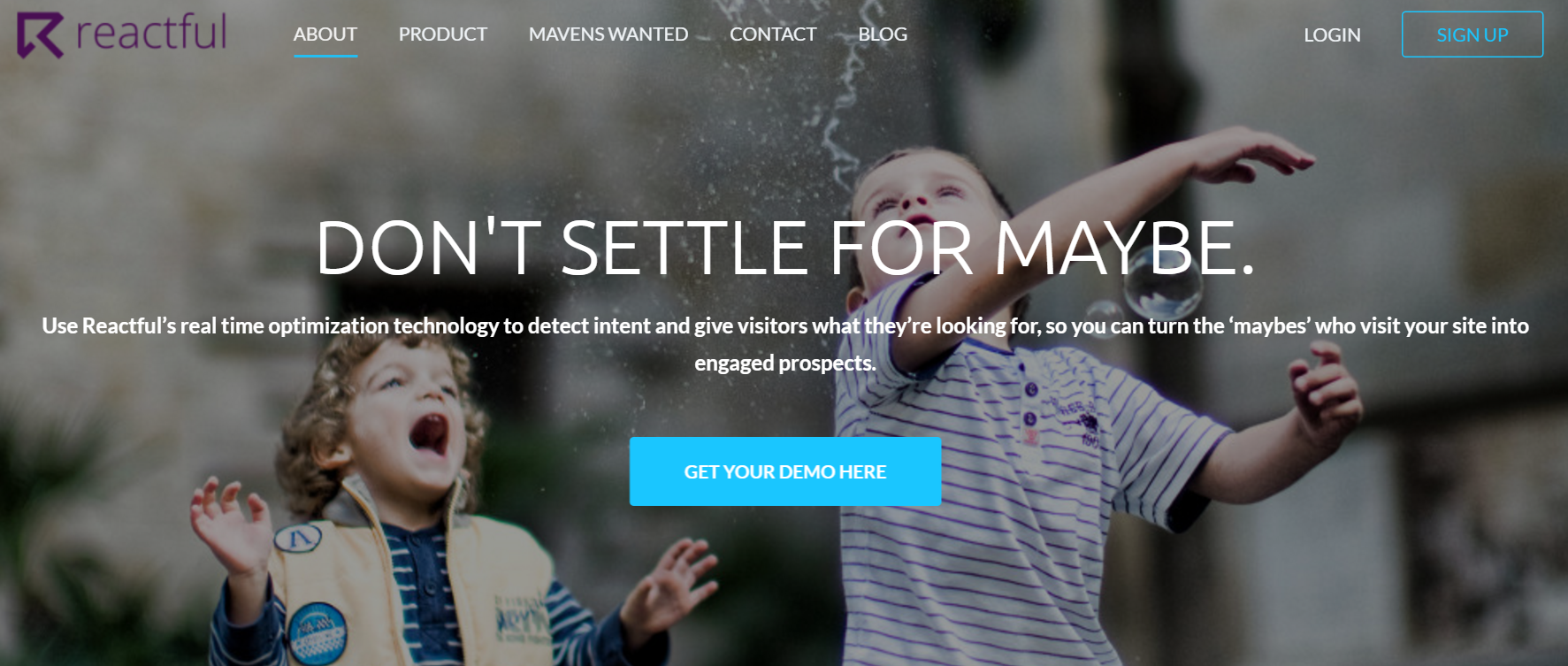This screenshot has width=1568, height=666.
Task: Visit the BLOG link
Action: [883, 34]
